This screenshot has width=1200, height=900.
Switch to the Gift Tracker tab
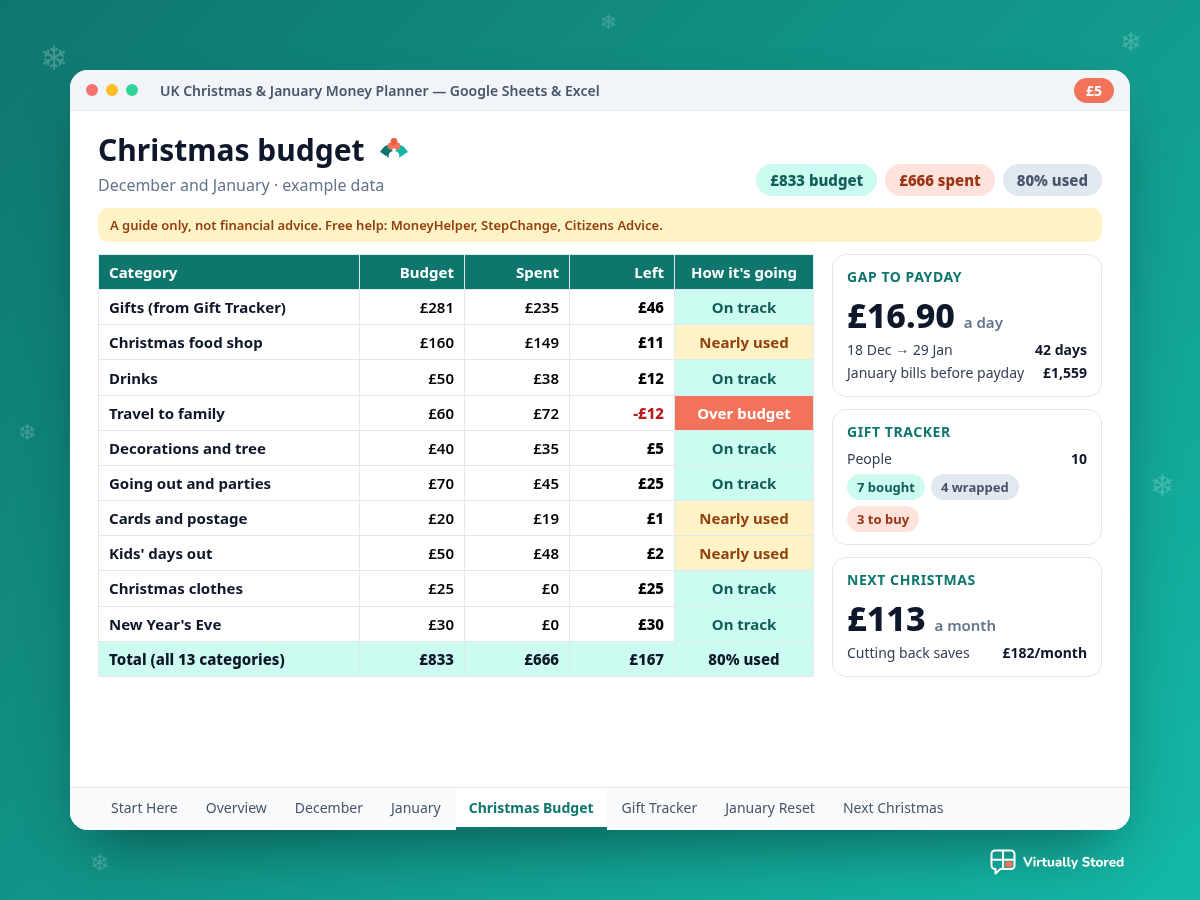[659, 808]
